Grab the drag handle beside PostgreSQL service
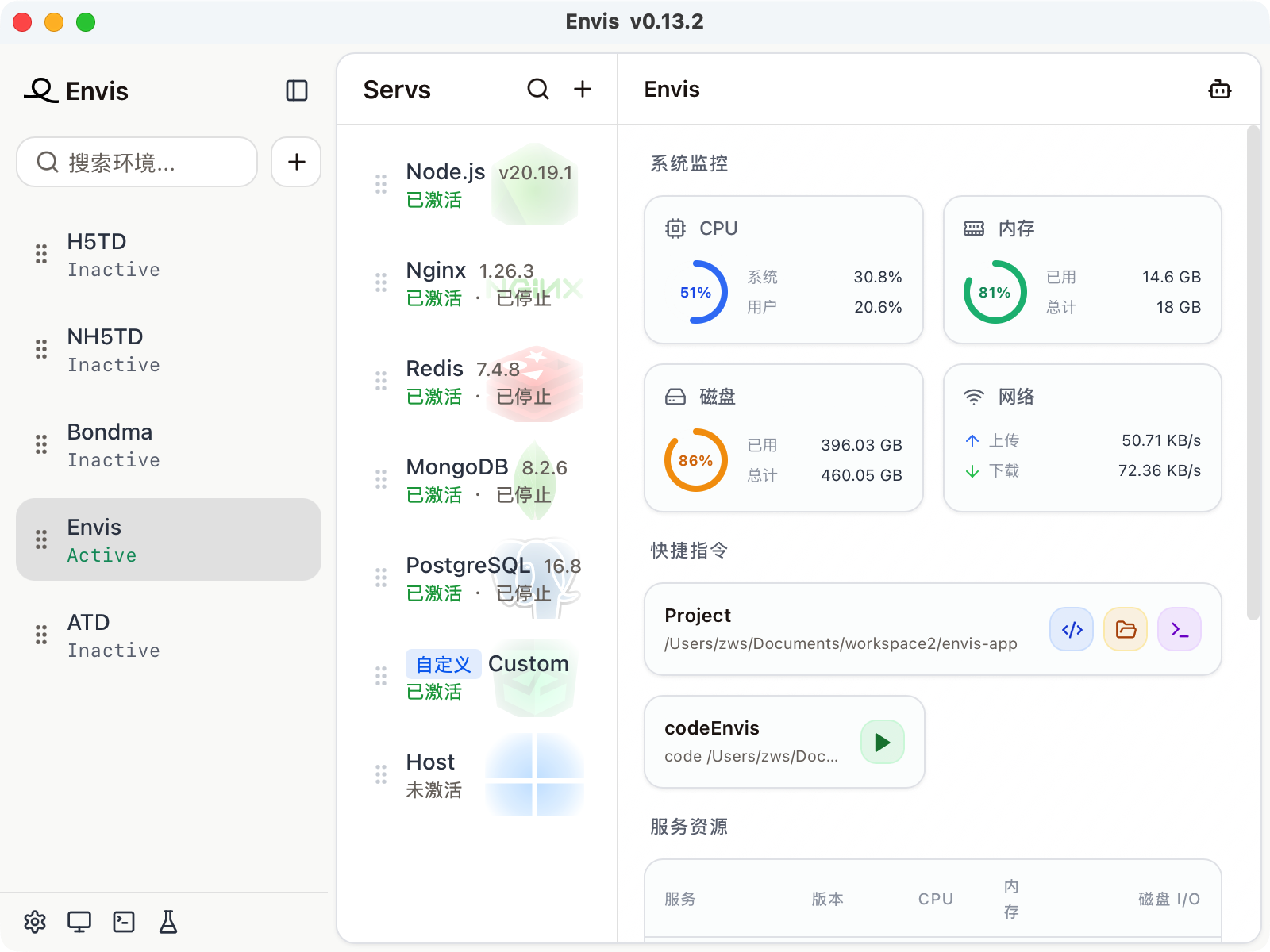 tap(381, 578)
